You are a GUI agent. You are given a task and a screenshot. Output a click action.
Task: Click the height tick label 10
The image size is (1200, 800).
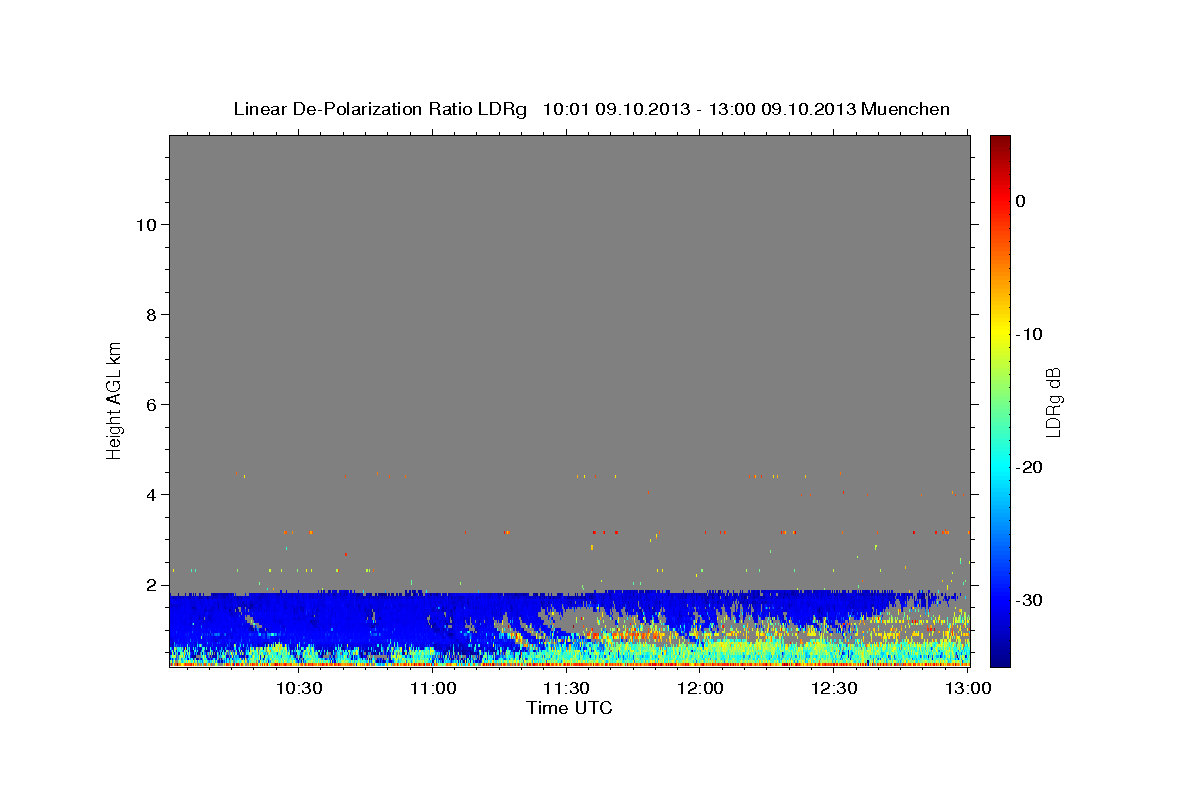click(x=145, y=224)
